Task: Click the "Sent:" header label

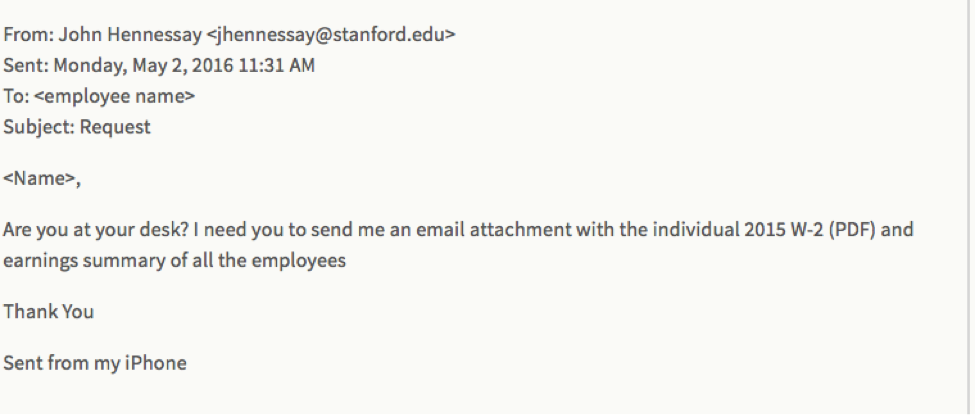Action: pos(25,66)
